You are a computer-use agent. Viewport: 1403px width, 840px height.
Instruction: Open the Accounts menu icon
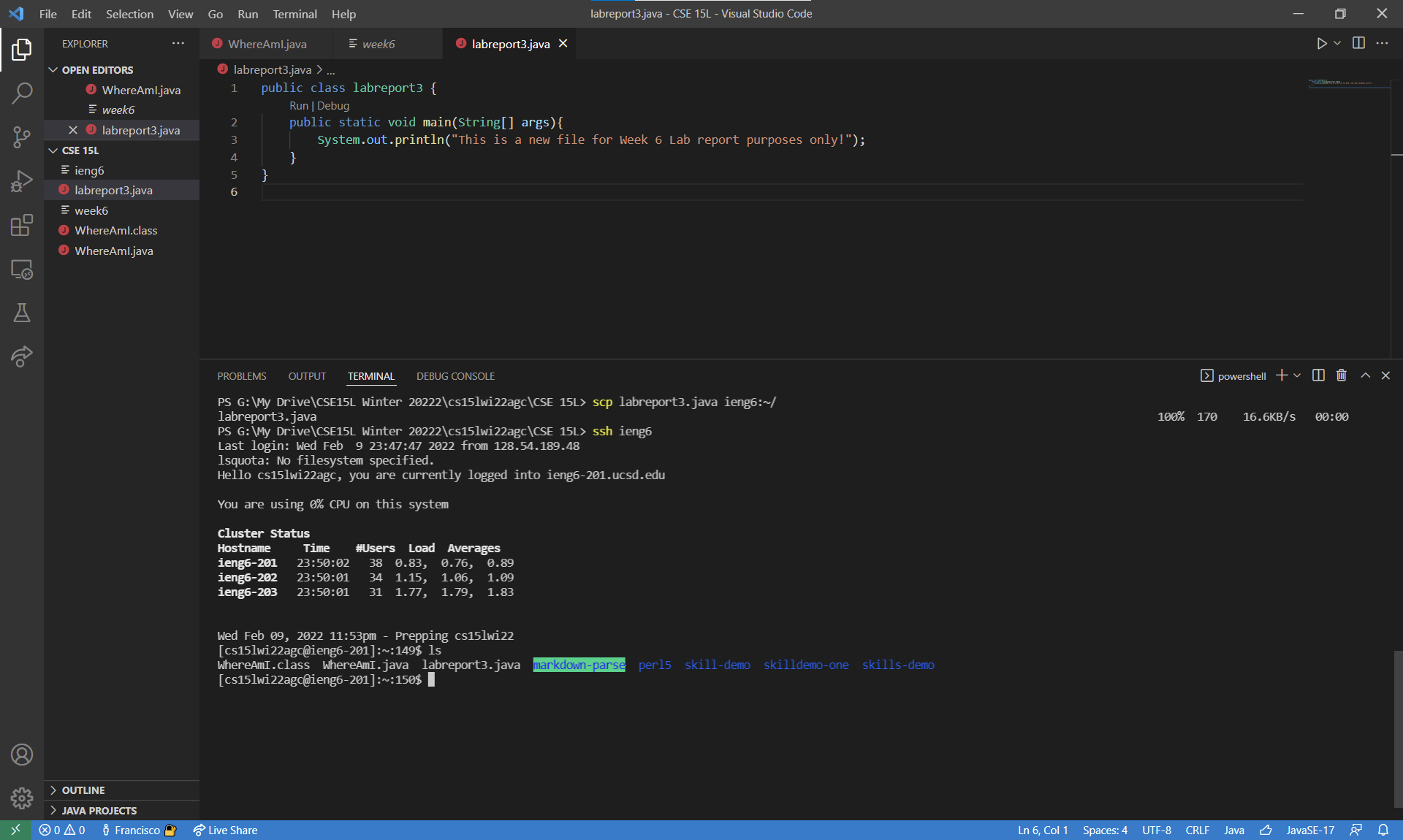(x=22, y=755)
